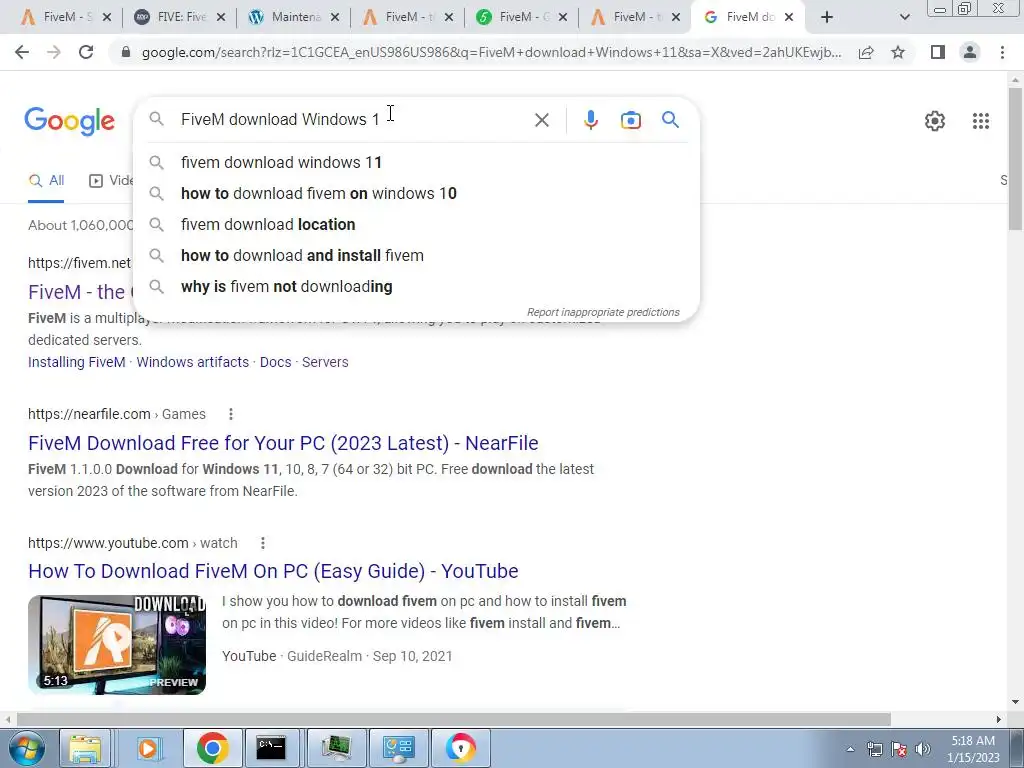Open the Docs sitelink
The width and height of the screenshot is (1024, 768).
276,362
